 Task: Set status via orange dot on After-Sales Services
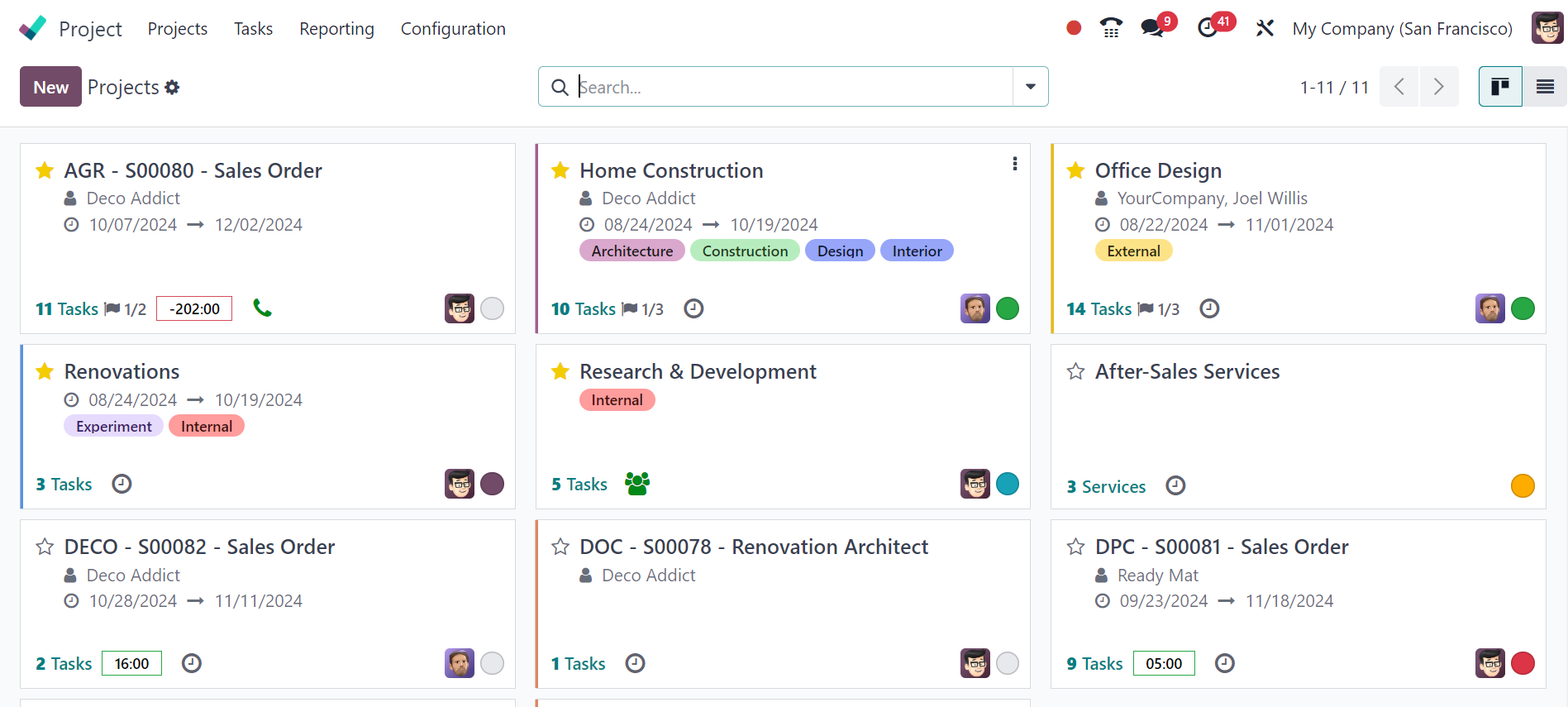coord(1523,485)
